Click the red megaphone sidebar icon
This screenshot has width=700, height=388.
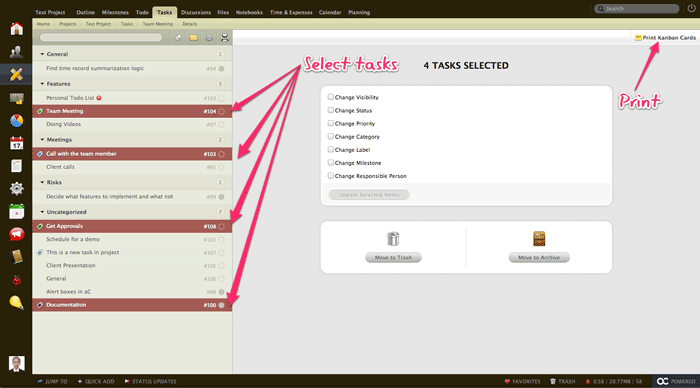tap(17, 234)
